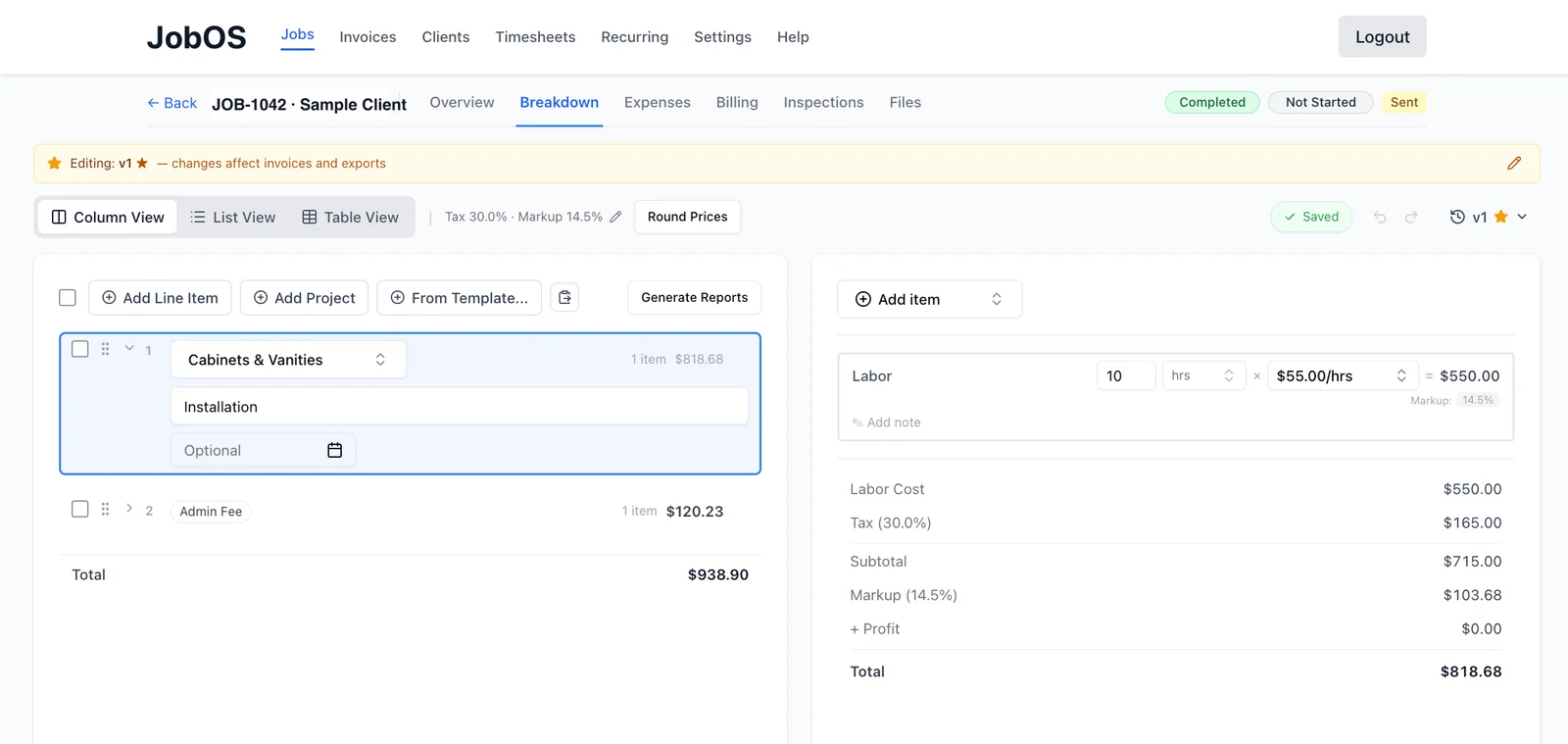The image size is (1568, 744).
Task: Check the Cabinets & Vanities row checkbox
Action: [80, 349]
